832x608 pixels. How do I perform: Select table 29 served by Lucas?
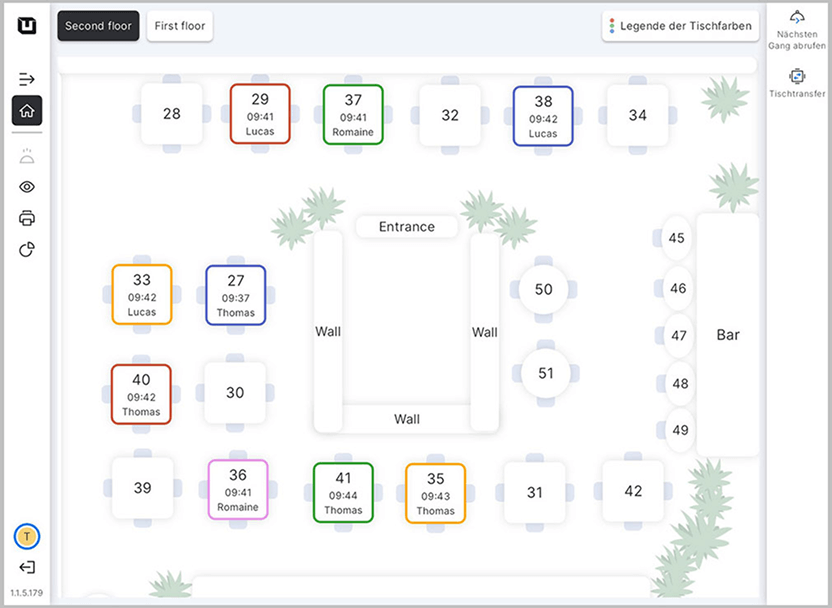coord(260,114)
